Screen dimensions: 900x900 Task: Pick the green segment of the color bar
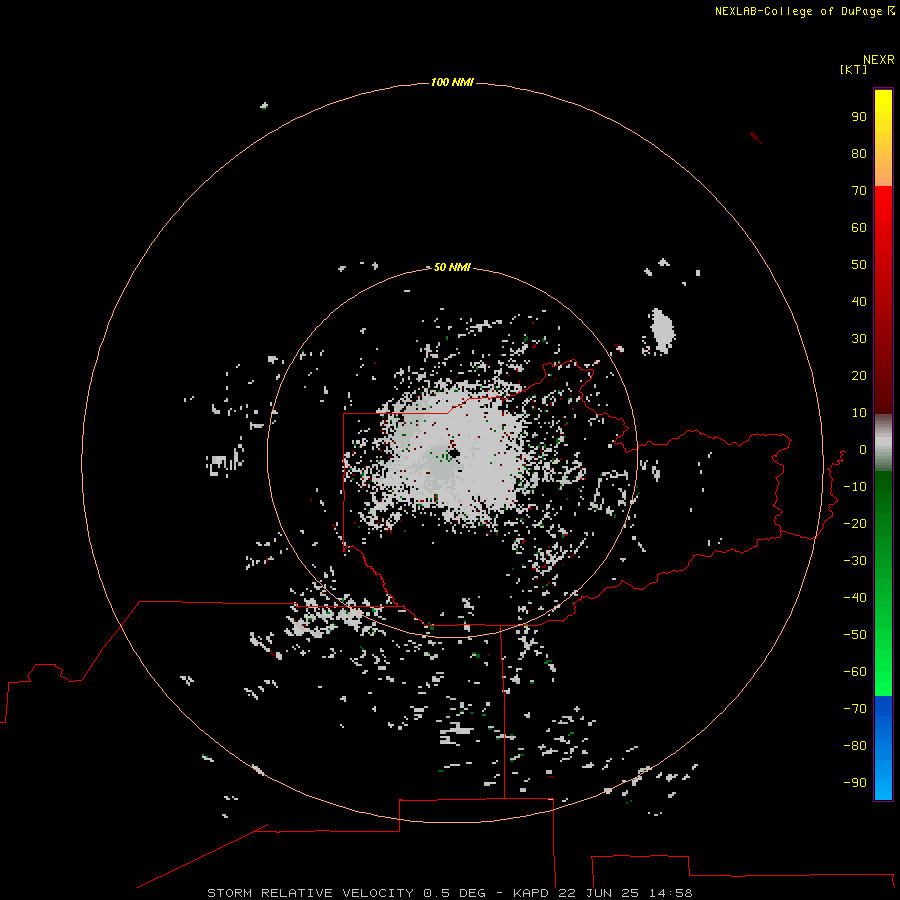(x=883, y=584)
